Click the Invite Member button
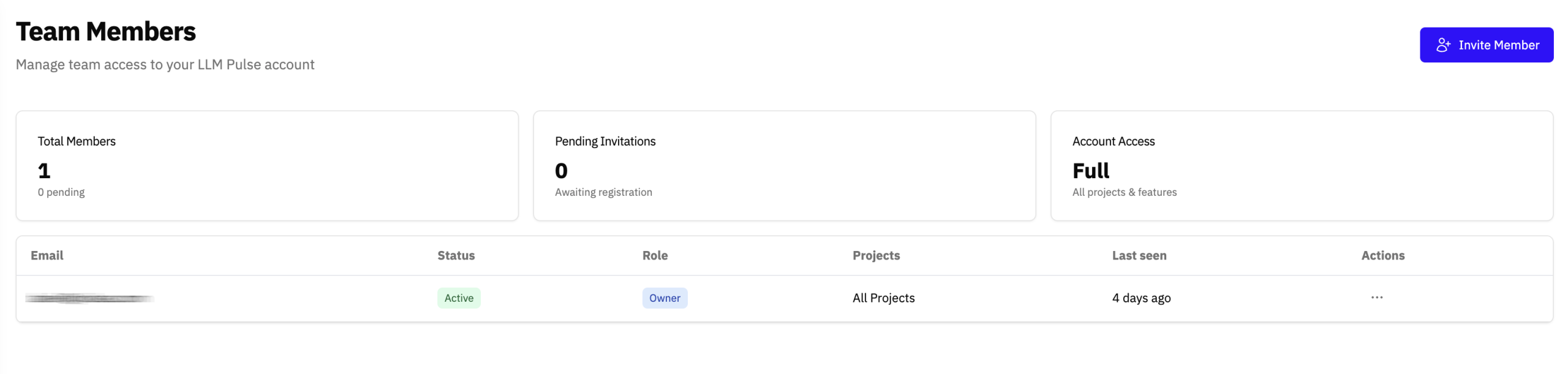The width and height of the screenshot is (1568, 374). 1485,45
